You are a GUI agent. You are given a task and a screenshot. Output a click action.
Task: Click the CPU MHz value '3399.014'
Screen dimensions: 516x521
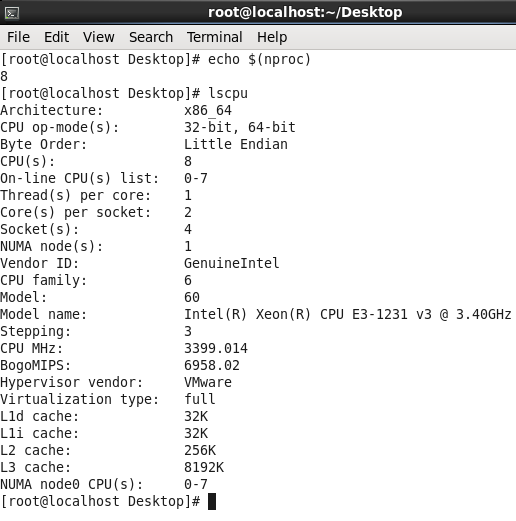[216, 348]
